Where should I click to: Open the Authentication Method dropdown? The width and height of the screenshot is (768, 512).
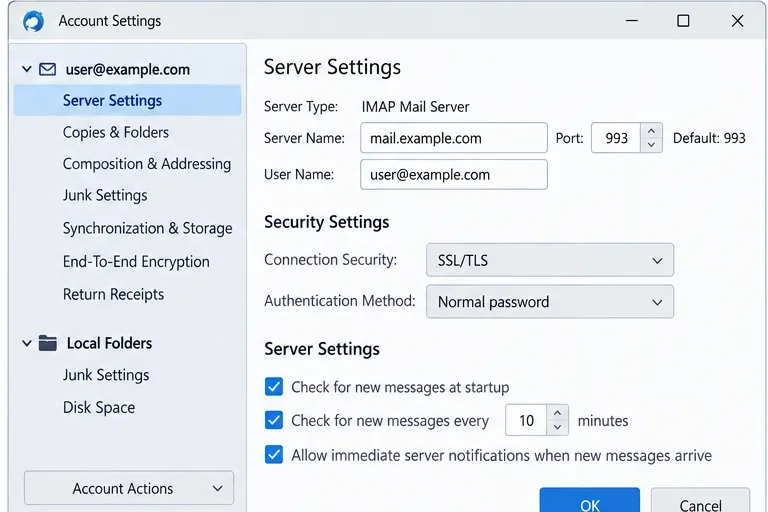pos(550,301)
